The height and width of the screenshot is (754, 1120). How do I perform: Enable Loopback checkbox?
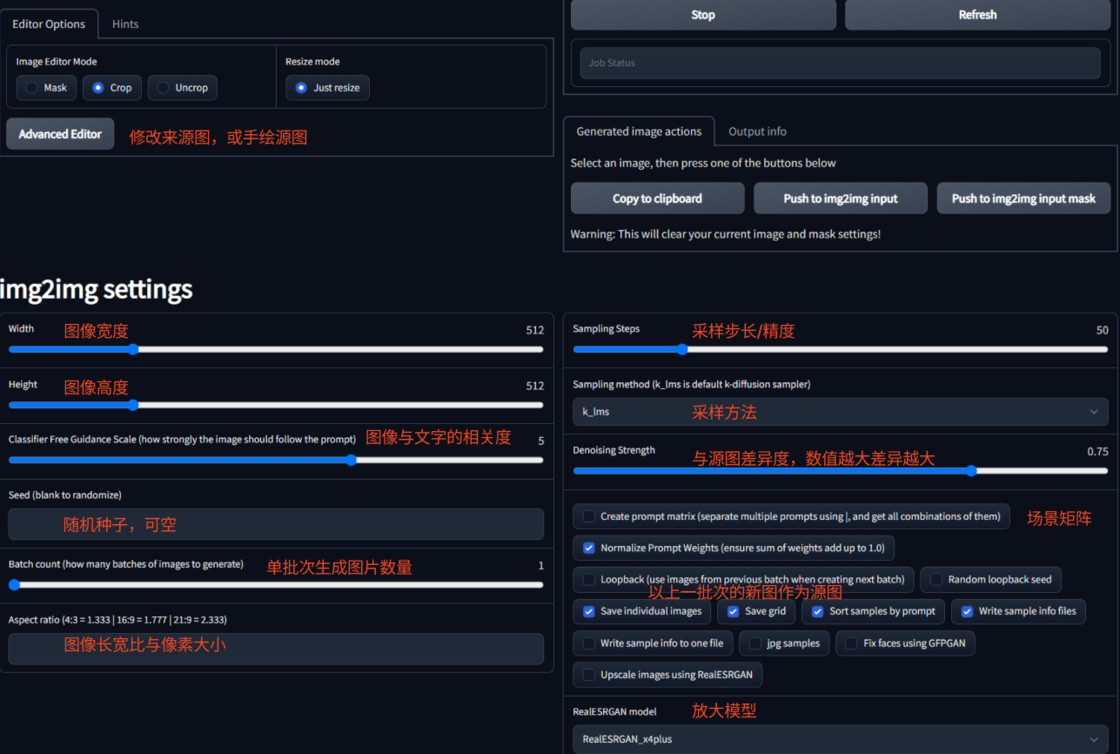pos(590,579)
